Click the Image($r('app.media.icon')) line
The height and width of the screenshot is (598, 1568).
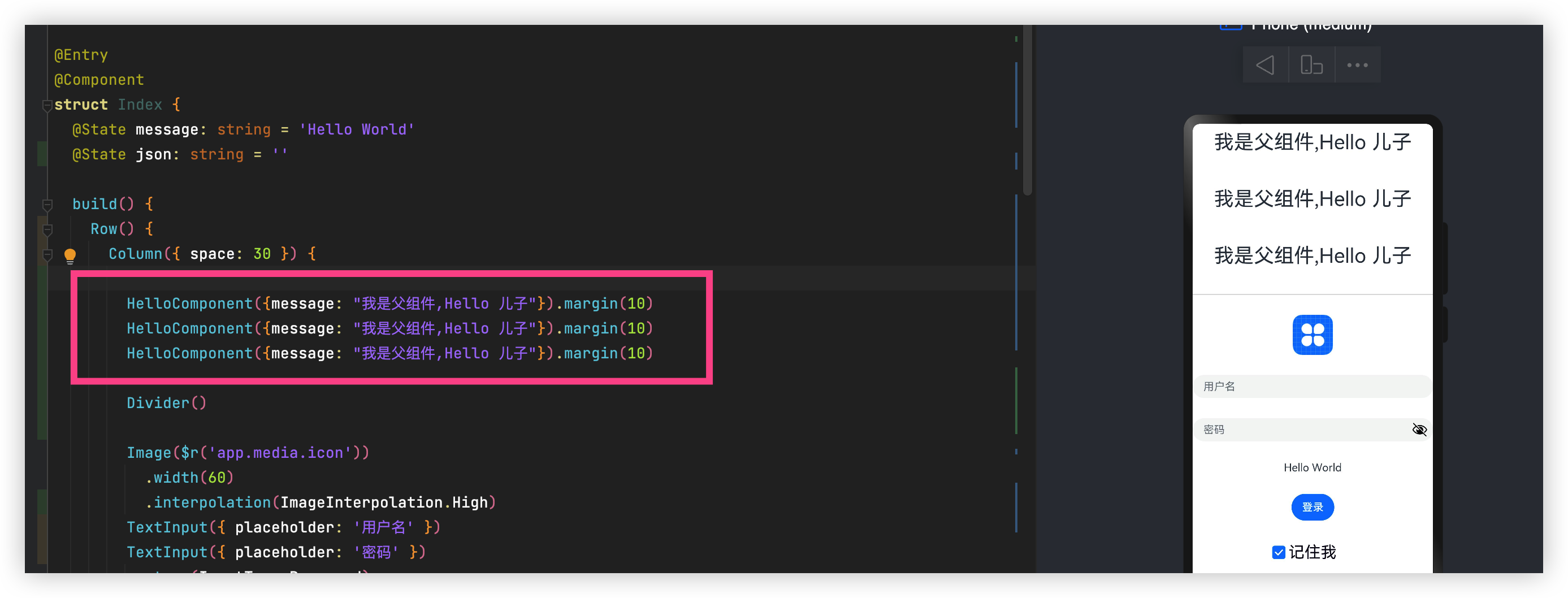pyautogui.click(x=248, y=453)
